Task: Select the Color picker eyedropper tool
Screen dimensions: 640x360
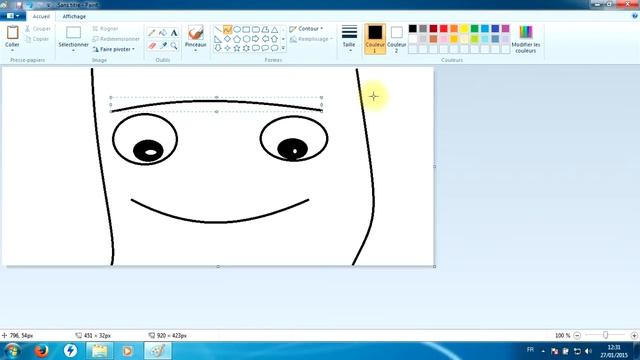Action: coord(163,46)
